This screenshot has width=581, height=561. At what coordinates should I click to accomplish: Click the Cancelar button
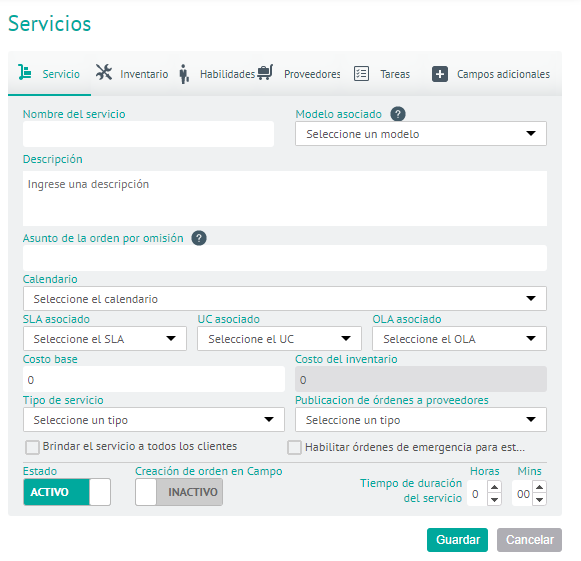[x=529, y=540]
